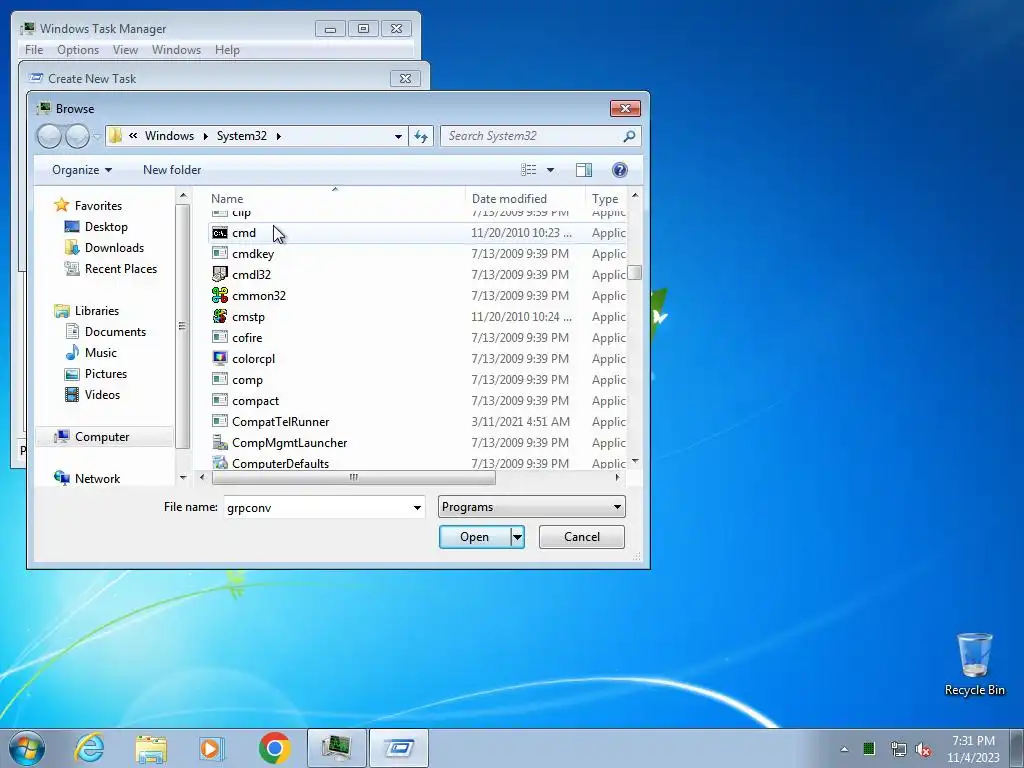This screenshot has height=768, width=1024.
Task: Click the Desktop icon in Favorites
Action: [x=72, y=227]
